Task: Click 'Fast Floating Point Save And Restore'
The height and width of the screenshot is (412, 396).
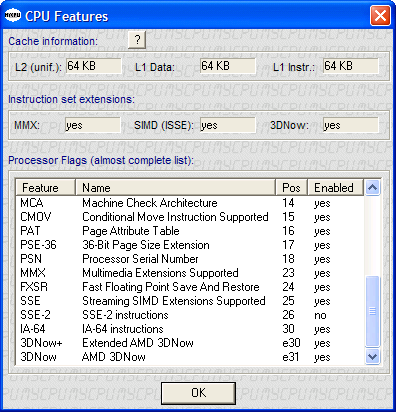Action: [x=171, y=287]
